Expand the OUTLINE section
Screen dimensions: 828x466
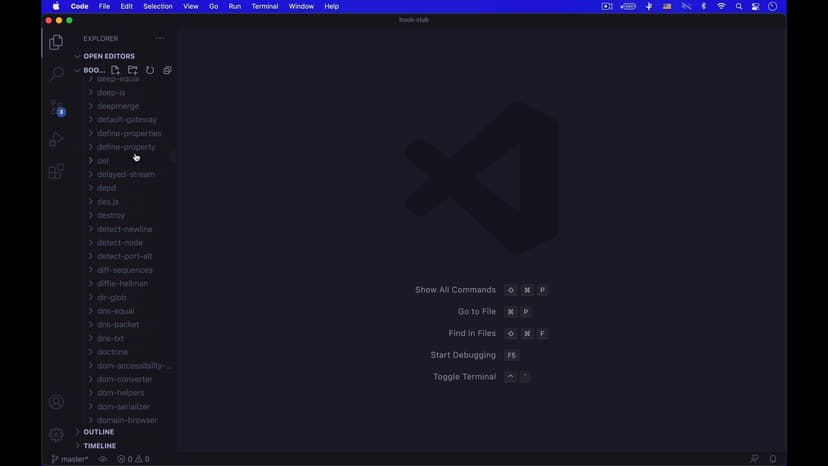98,432
